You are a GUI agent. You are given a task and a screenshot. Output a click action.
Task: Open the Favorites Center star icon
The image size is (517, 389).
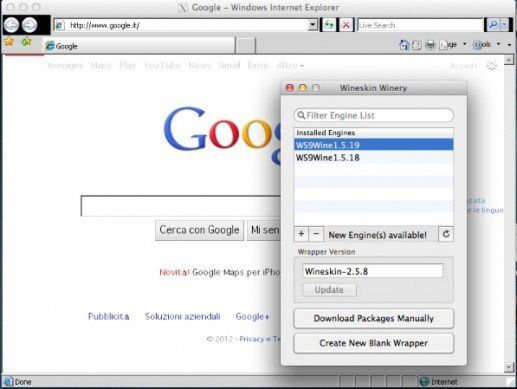point(9,41)
